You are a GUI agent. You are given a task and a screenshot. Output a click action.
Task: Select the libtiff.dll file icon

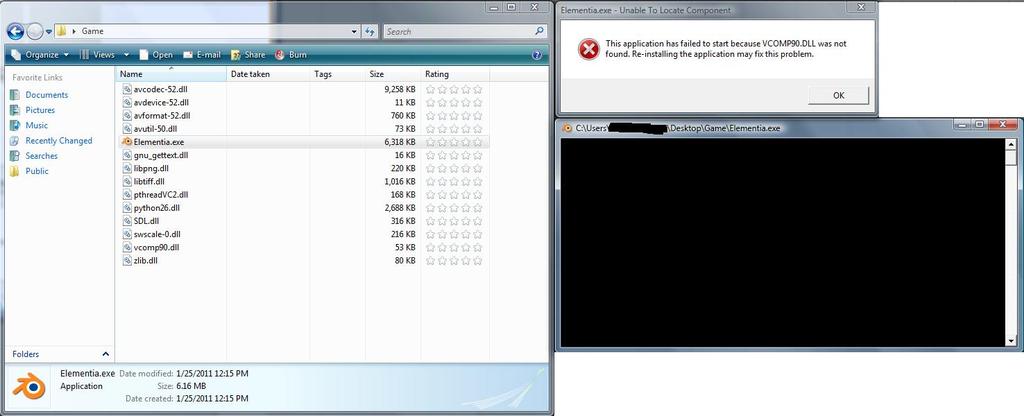(127, 181)
